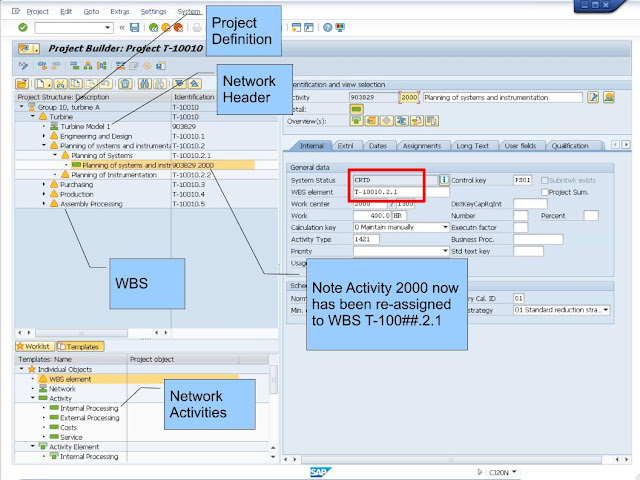Select the External Processing template
The image size is (640, 480).
89,418
